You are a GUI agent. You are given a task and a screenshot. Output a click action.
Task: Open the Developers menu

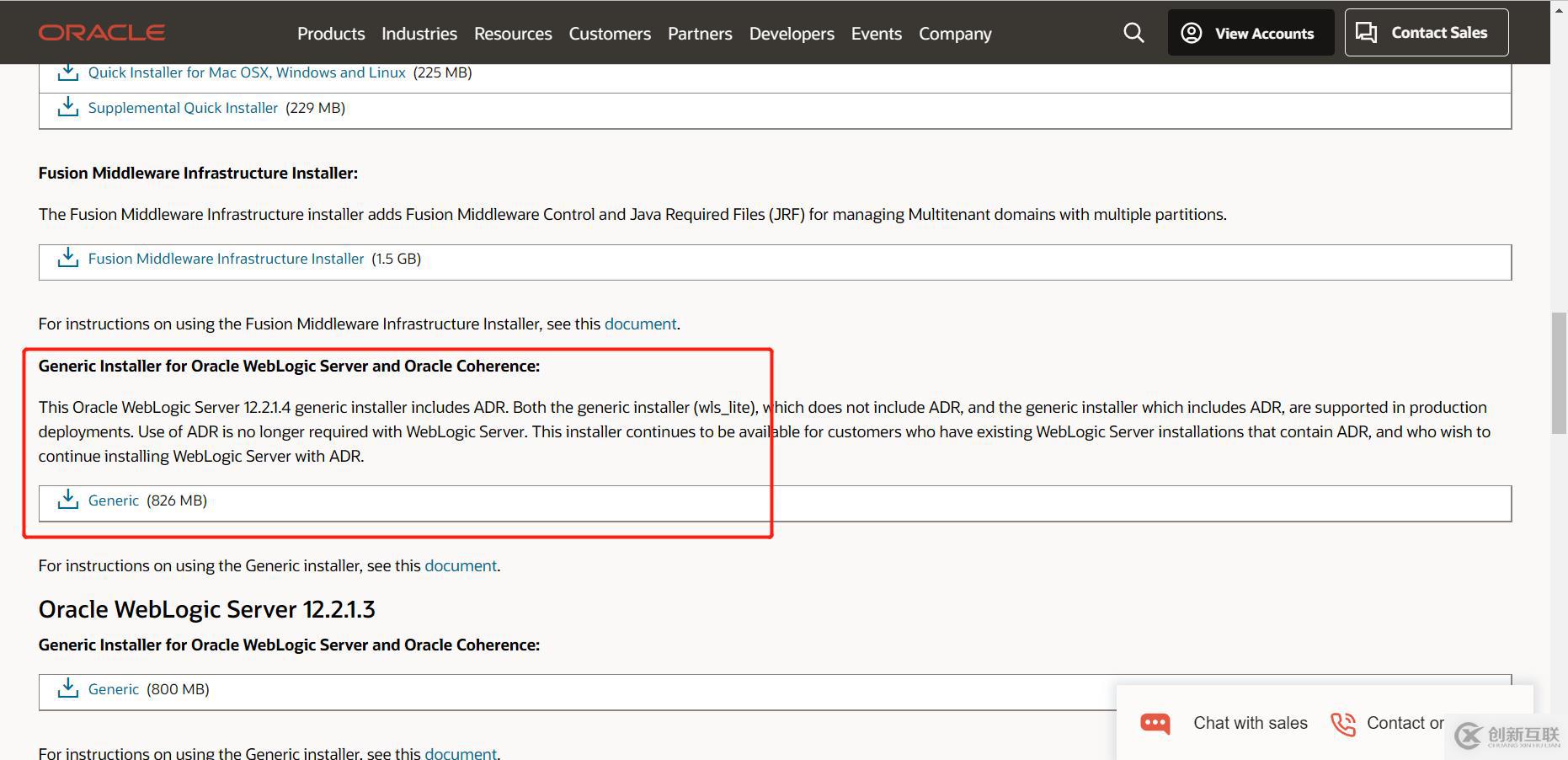792,34
